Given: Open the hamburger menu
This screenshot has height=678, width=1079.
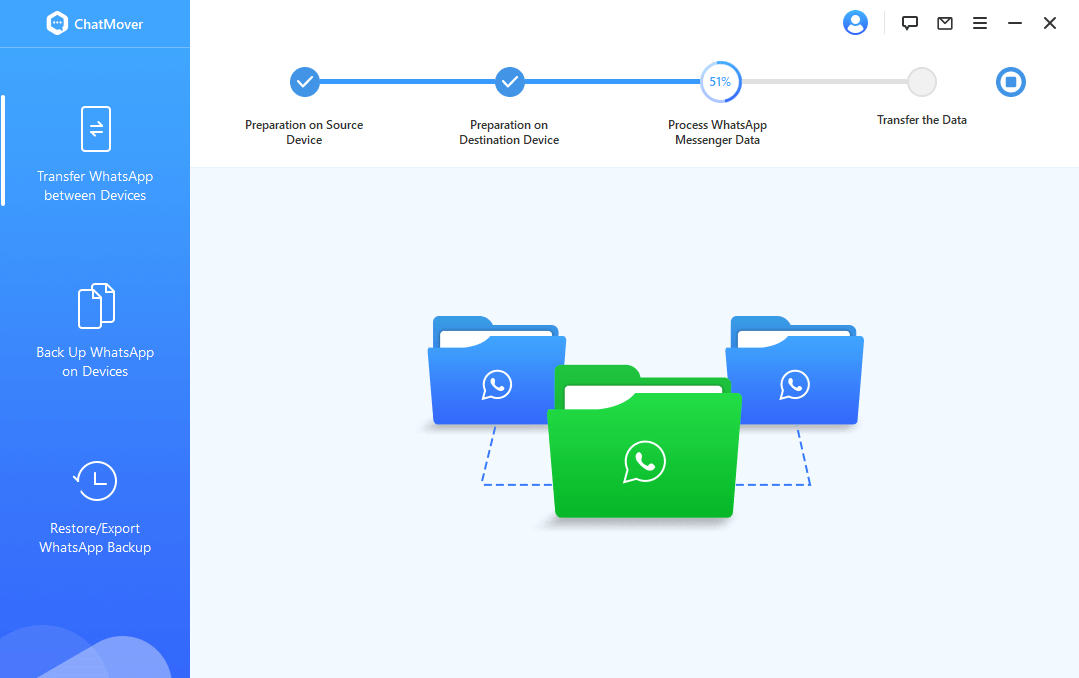Looking at the screenshot, I should point(980,23).
